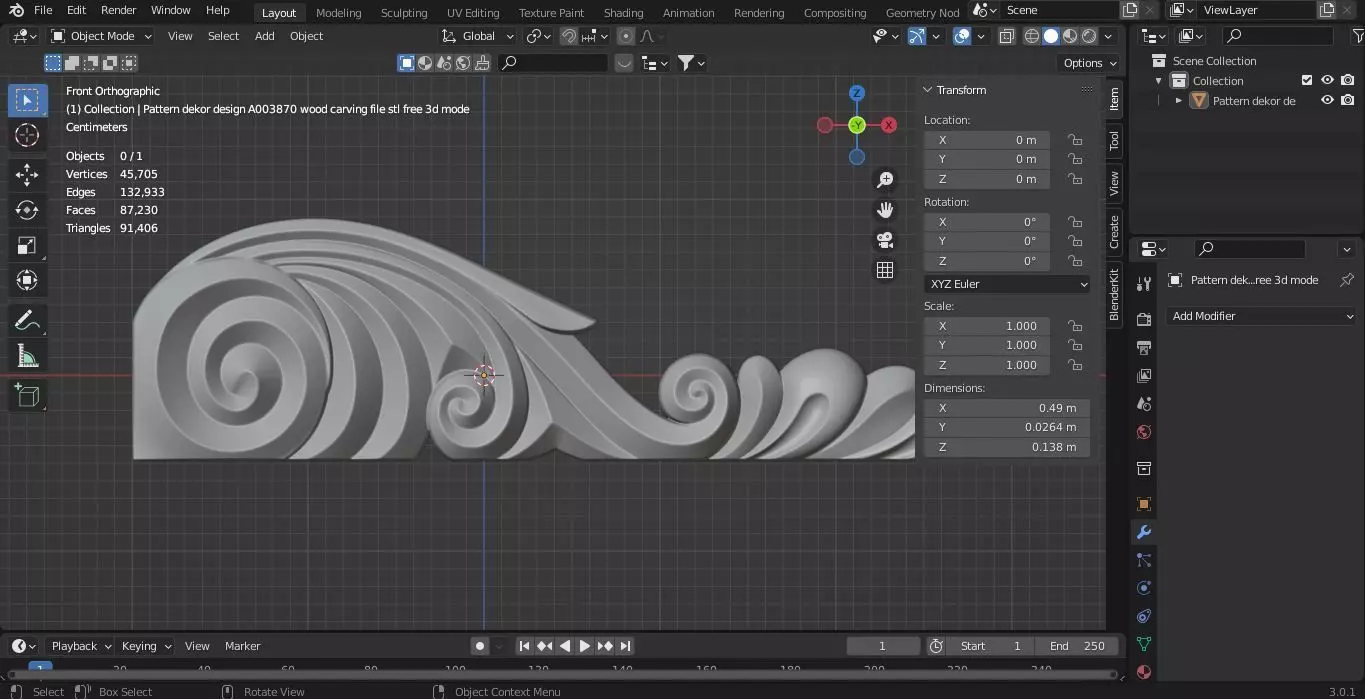Viewport: 1365px width, 699px height.
Task: Open Global transform orientation dropdown
Action: tap(479, 36)
